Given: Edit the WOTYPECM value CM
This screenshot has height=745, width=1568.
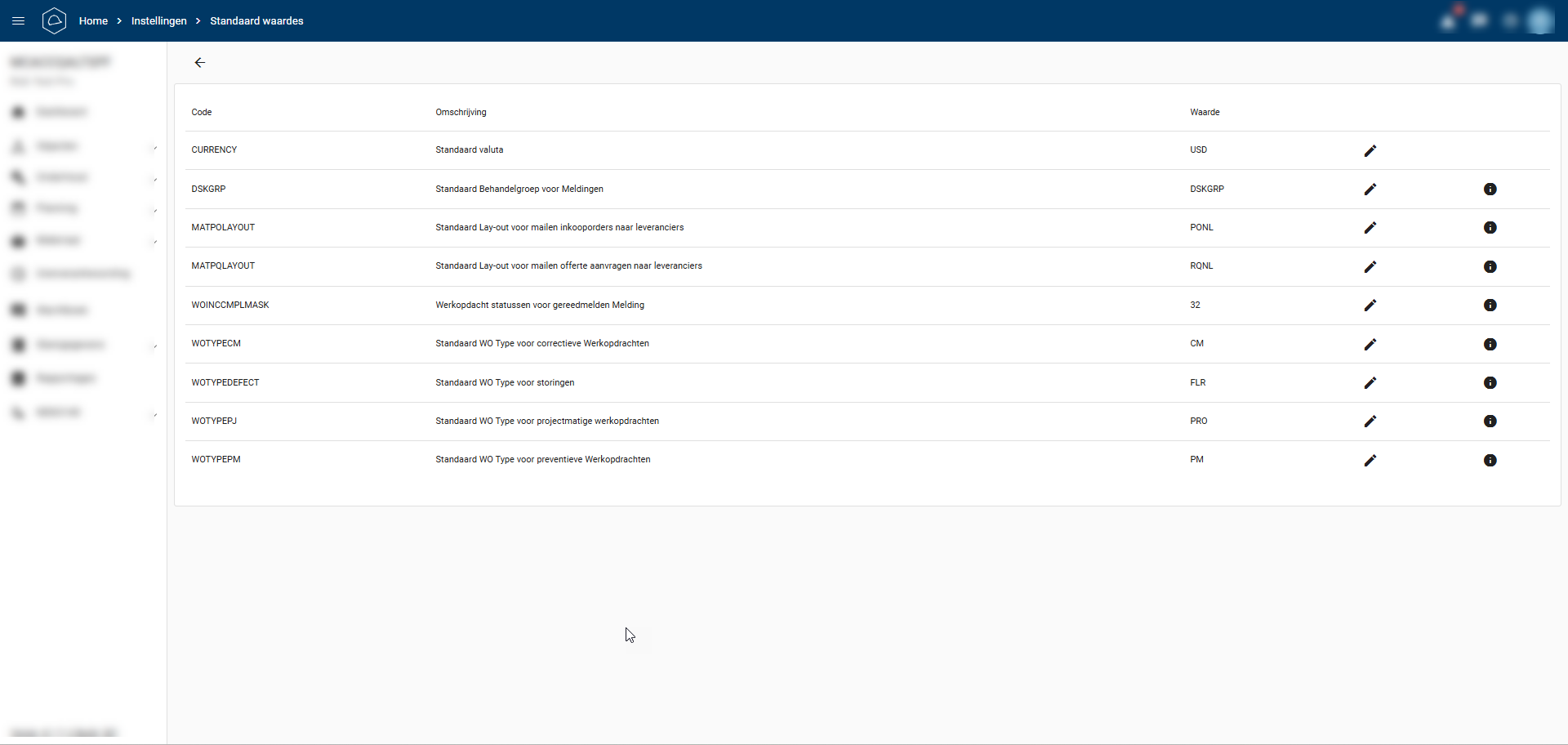Looking at the screenshot, I should (x=1370, y=345).
